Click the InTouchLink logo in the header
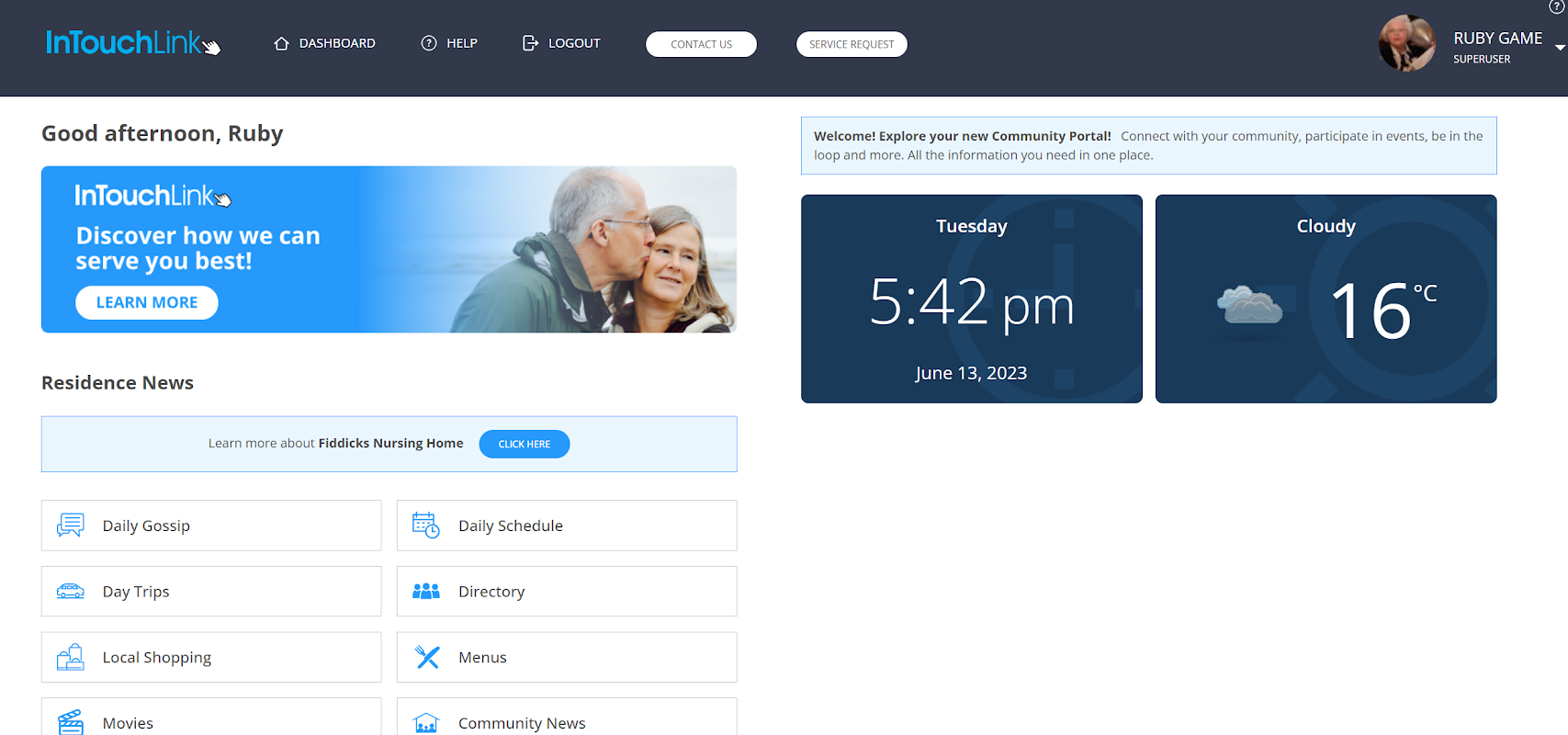Viewport: 1568px width, 735px height. click(133, 42)
